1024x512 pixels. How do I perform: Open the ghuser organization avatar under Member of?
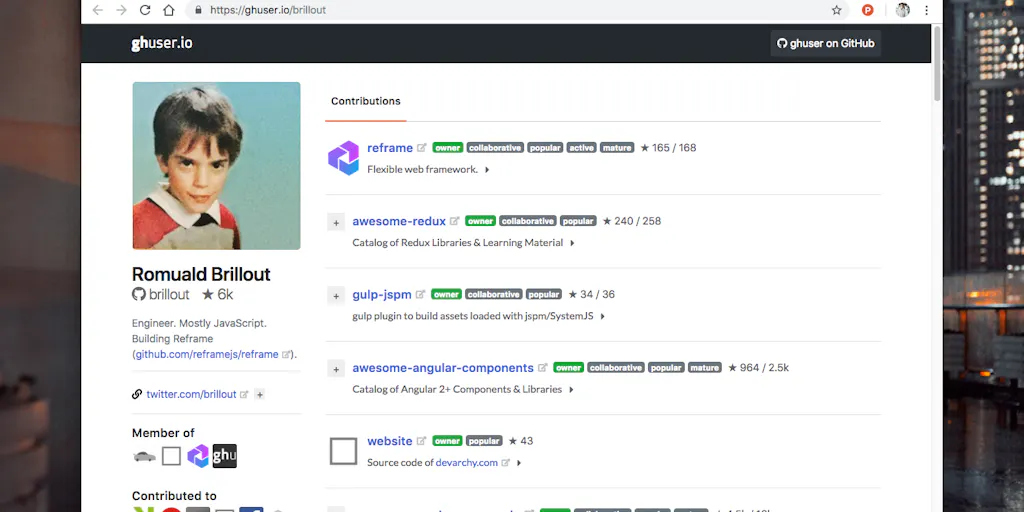tap(225, 456)
